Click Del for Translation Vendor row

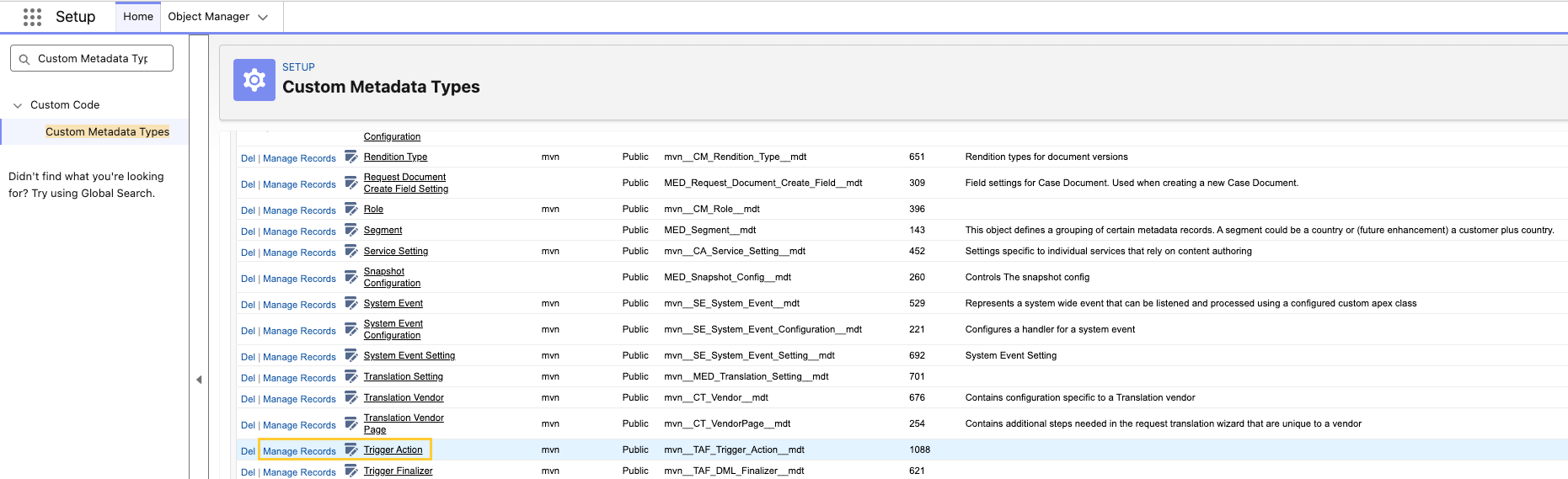(248, 400)
